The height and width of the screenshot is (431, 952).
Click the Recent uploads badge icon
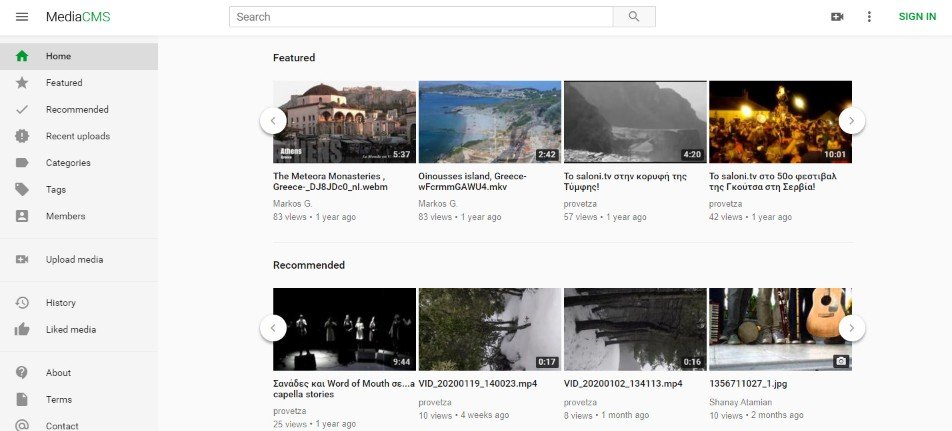(x=22, y=137)
